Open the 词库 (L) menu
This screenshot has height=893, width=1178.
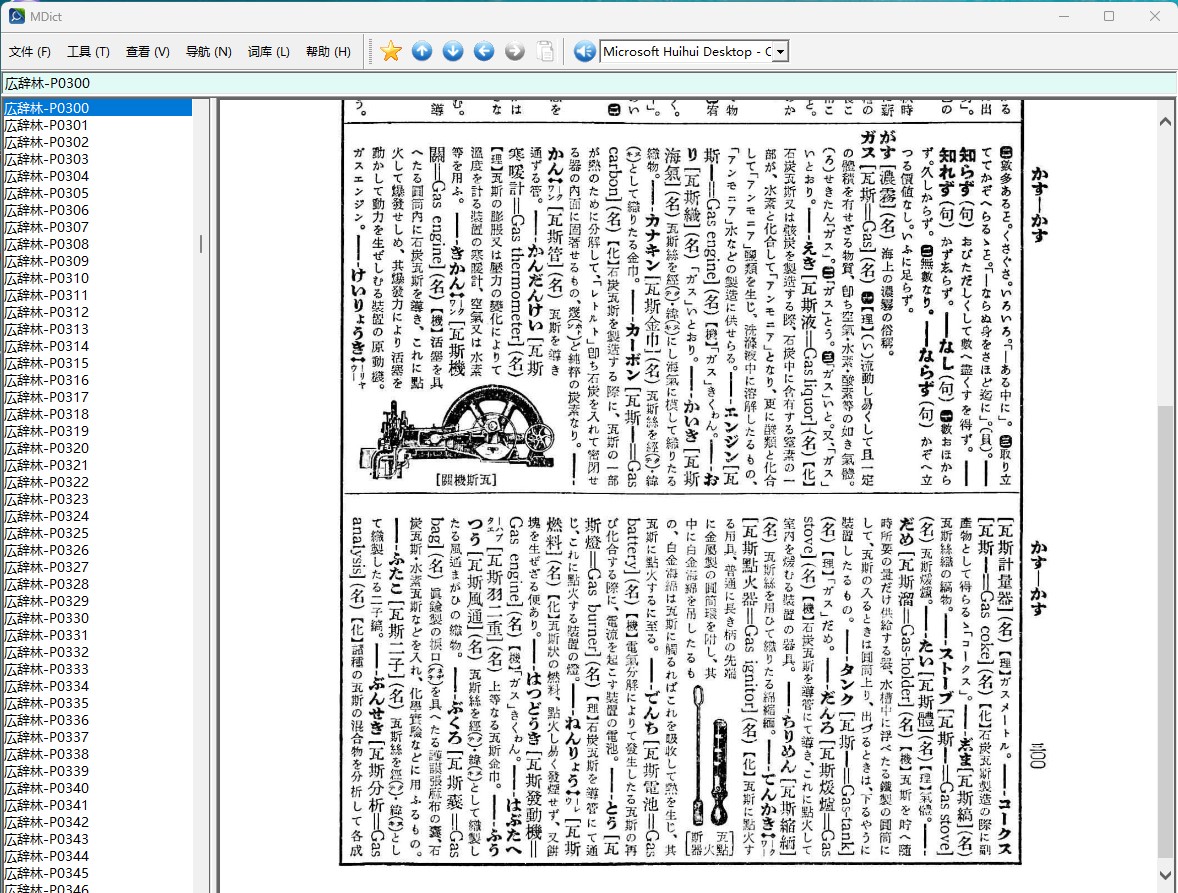point(268,52)
